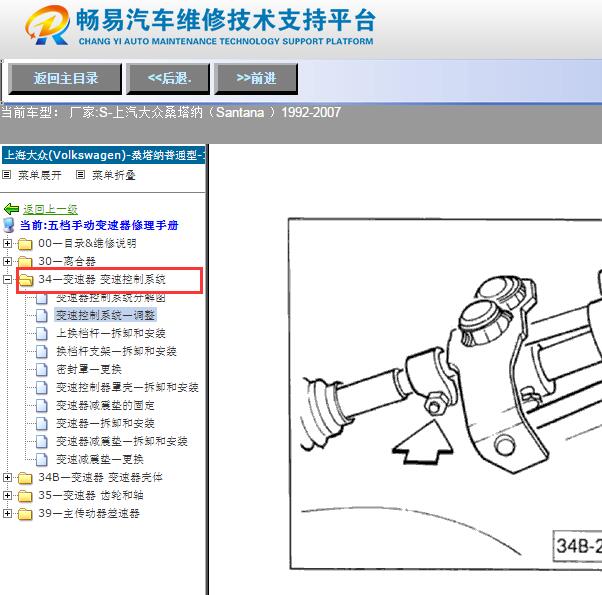602x595 pixels.
Task: Click the folder icon for 39—主传动器差速器
Action: click(x=25, y=514)
